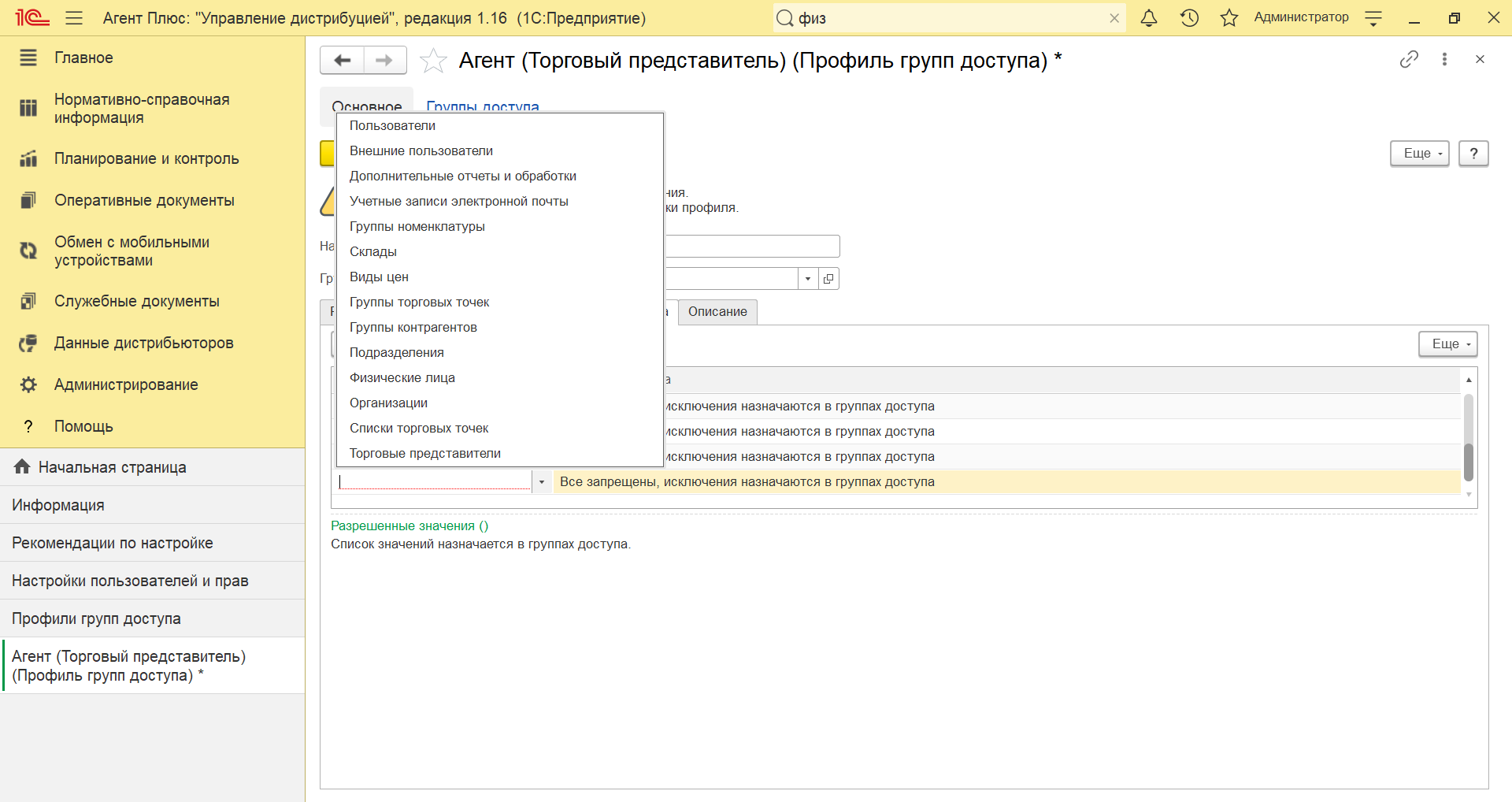Image resolution: width=1512 pixels, height=802 pixels.
Task: Select Торговые представители option
Action: pyautogui.click(x=500, y=454)
